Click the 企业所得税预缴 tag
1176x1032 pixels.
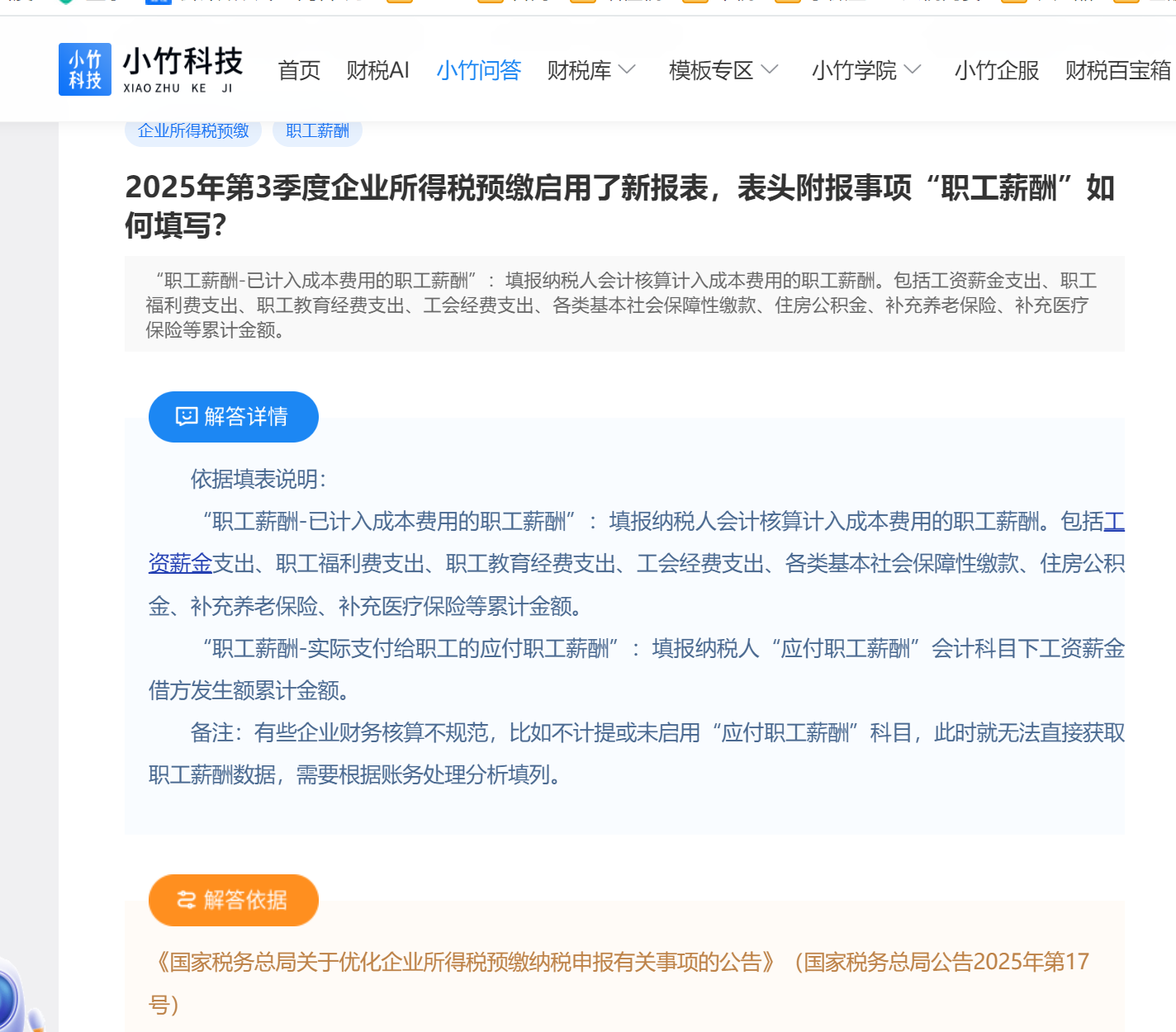click(x=193, y=130)
